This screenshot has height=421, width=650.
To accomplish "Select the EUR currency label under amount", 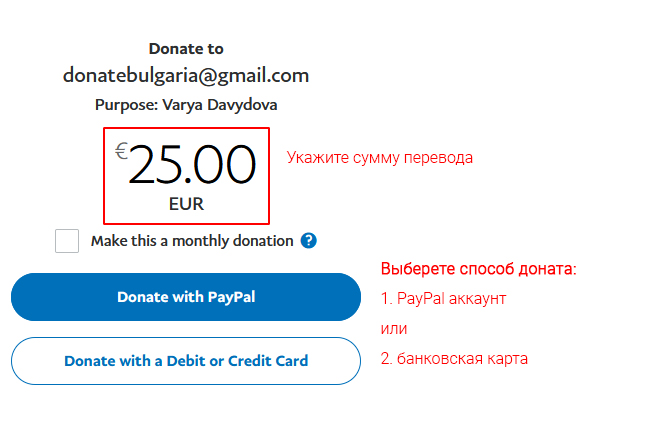I will click(186, 204).
